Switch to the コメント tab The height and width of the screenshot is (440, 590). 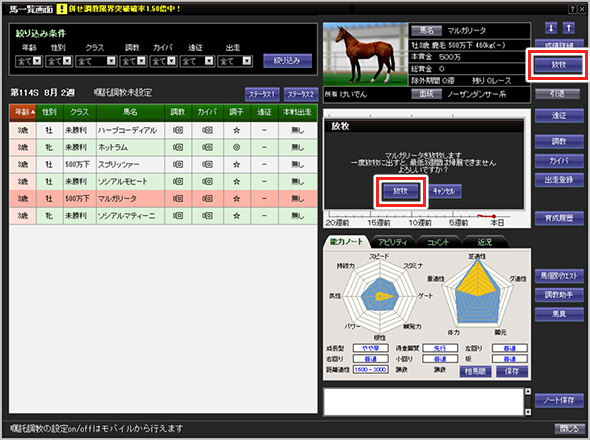(x=438, y=242)
